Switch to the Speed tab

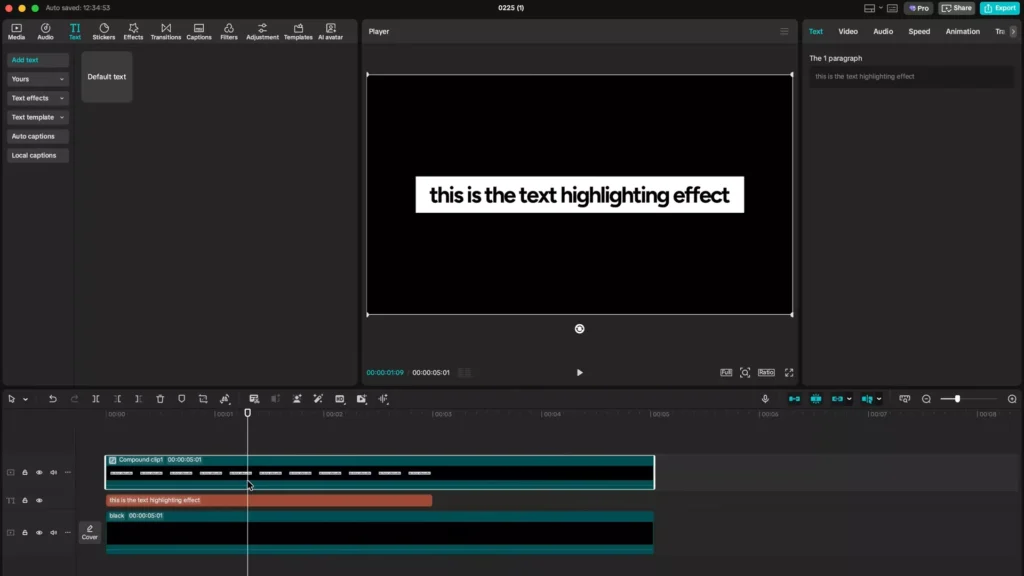click(x=918, y=31)
